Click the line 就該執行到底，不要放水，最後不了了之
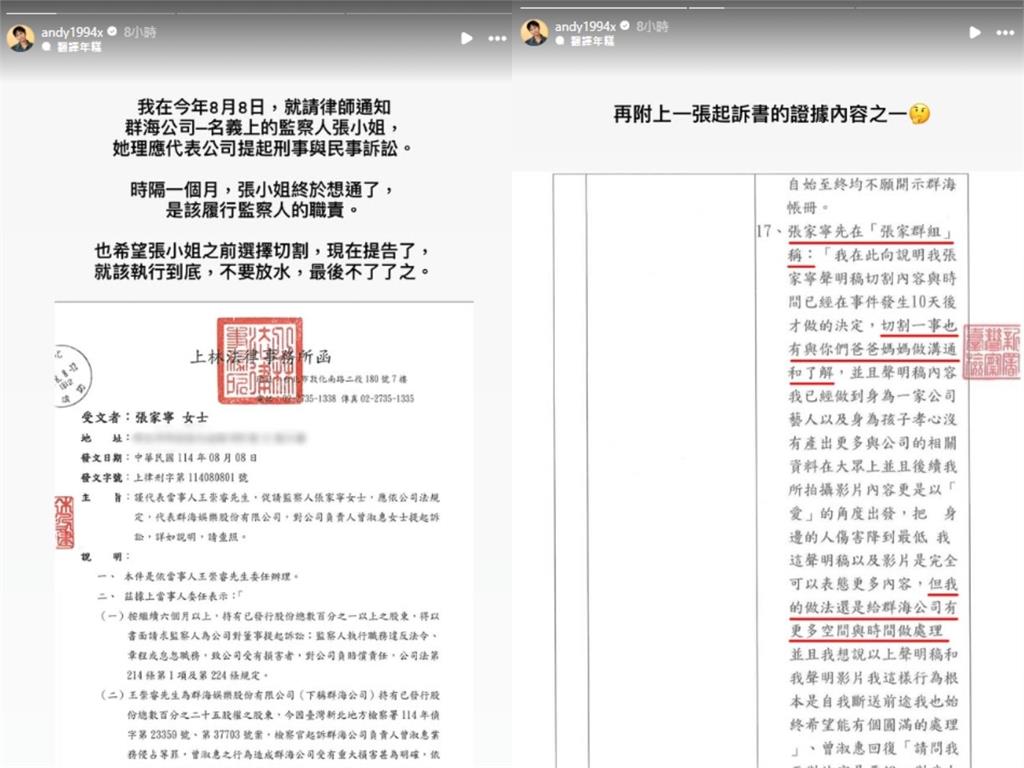The width and height of the screenshot is (1024, 768). (x=263, y=271)
